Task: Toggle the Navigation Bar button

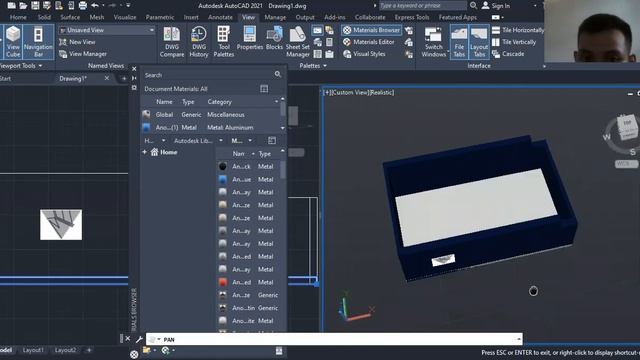Action: [x=38, y=42]
